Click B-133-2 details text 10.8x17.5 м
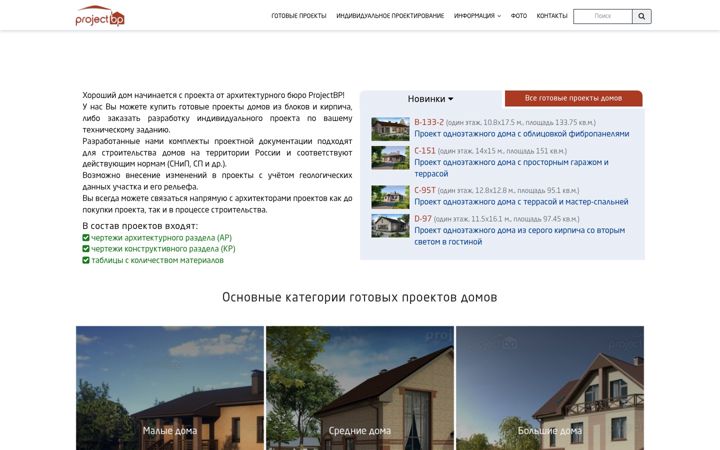Viewport: 720px width, 450px height. [503, 123]
